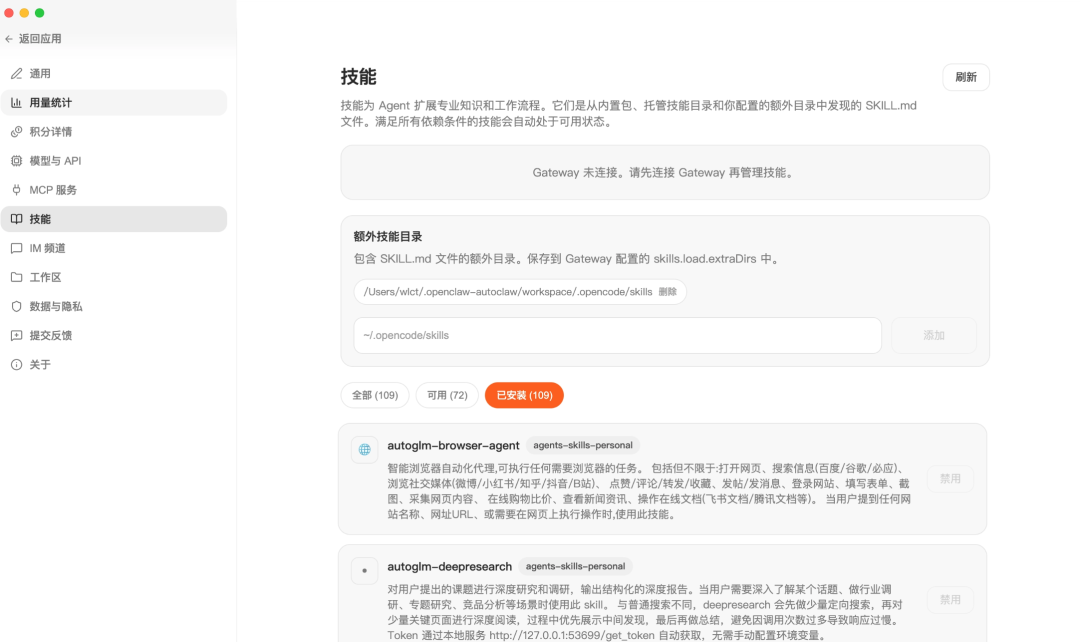
Task: Disable the autoglm-browser-agent skill
Action: pos(950,478)
